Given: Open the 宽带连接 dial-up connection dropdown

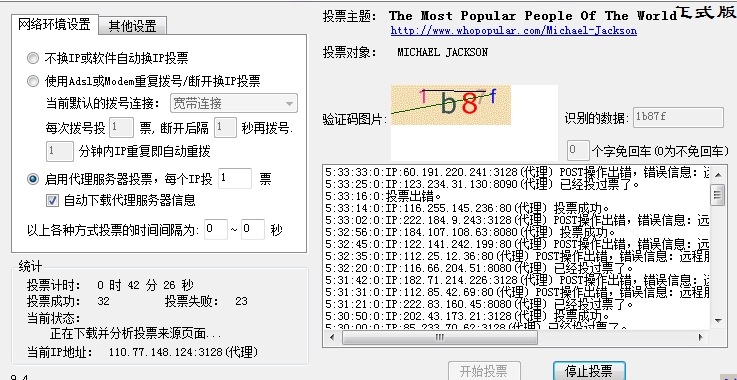Looking at the screenshot, I should (x=234, y=103).
